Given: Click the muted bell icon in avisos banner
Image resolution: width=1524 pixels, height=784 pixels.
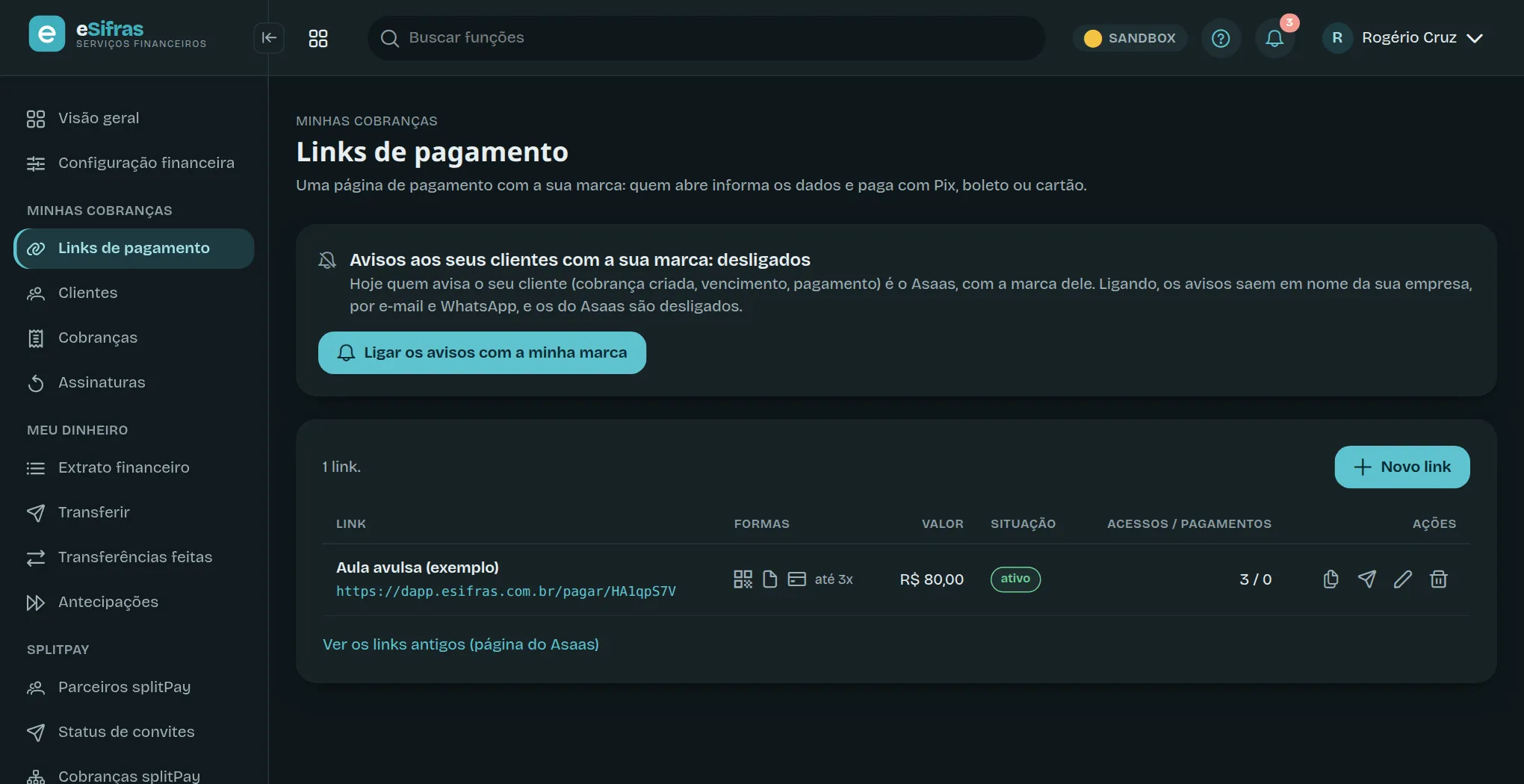Looking at the screenshot, I should click(327, 260).
